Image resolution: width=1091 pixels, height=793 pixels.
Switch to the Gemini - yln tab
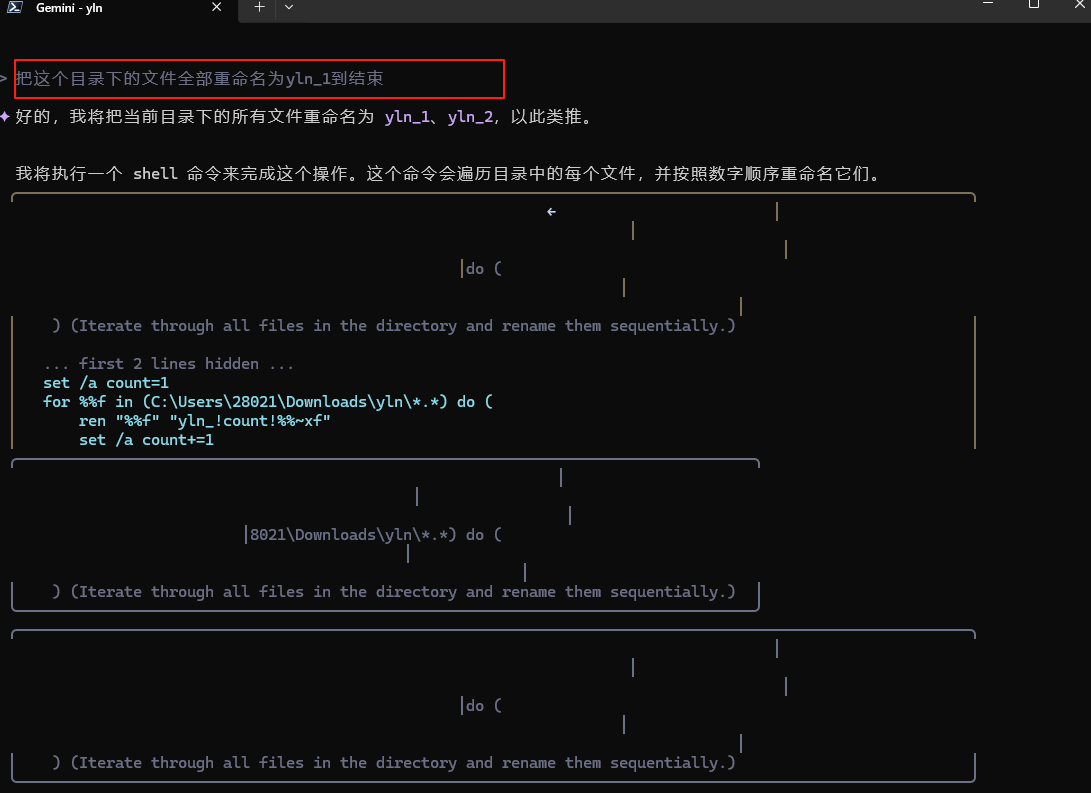pos(110,8)
